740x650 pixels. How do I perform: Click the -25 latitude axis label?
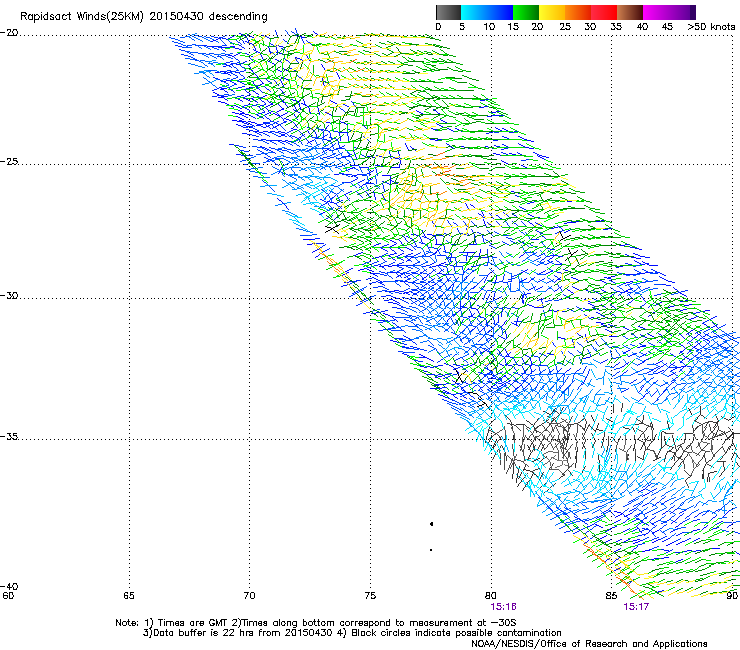click(9, 161)
